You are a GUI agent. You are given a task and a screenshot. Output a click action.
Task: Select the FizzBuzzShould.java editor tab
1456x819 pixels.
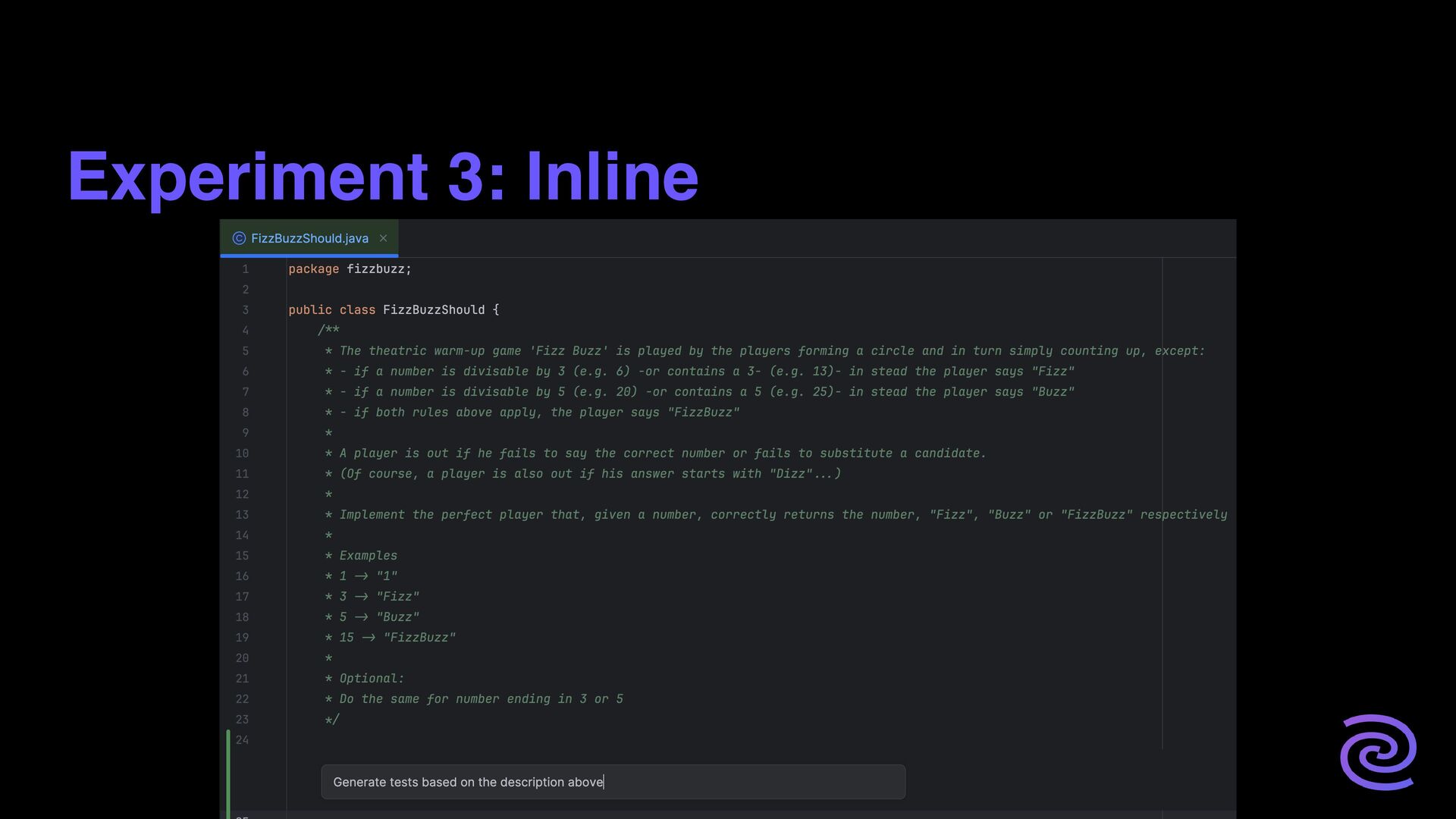coord(309,238)
